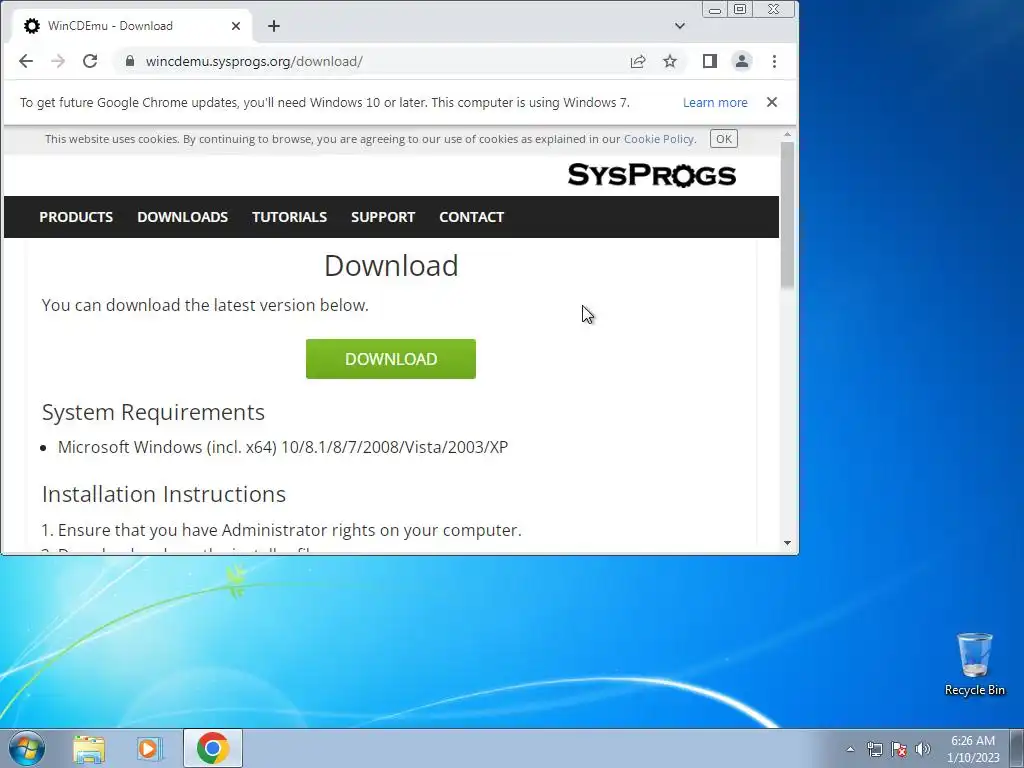This screenshot has width=1024, height=768.
Task: Click the volume speaker tray icon
Action: [x=923, y=749]
